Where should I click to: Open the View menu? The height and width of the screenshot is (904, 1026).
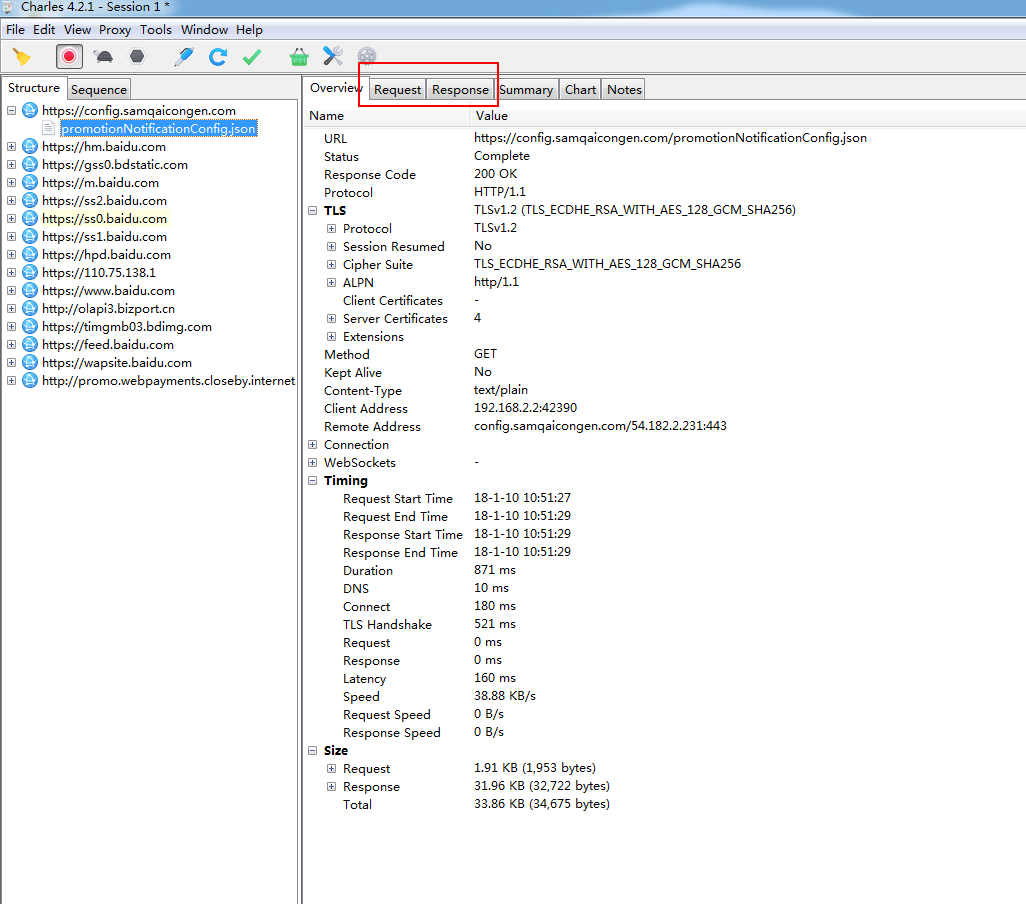[77, 29]
